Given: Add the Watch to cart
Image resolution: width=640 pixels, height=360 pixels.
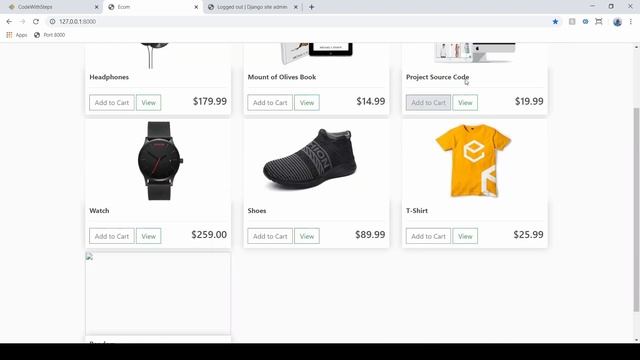Looking at the screenshot, I should pyautogui.click(x=112, y=236).
